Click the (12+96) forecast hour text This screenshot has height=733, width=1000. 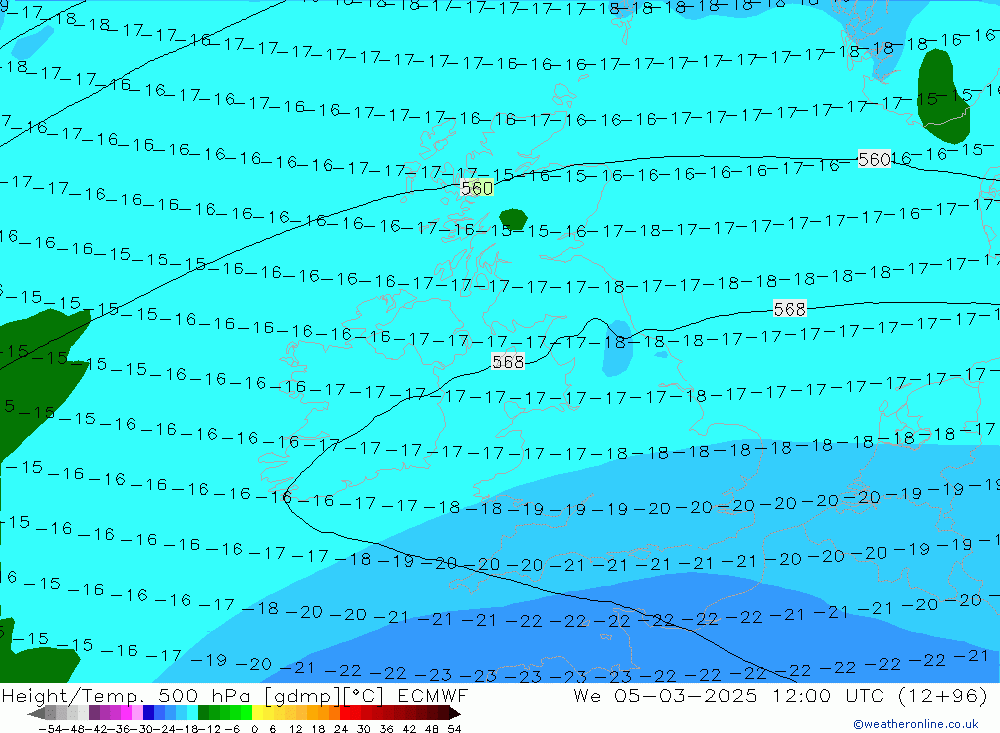pyautogui.click(x=942, y=696)
